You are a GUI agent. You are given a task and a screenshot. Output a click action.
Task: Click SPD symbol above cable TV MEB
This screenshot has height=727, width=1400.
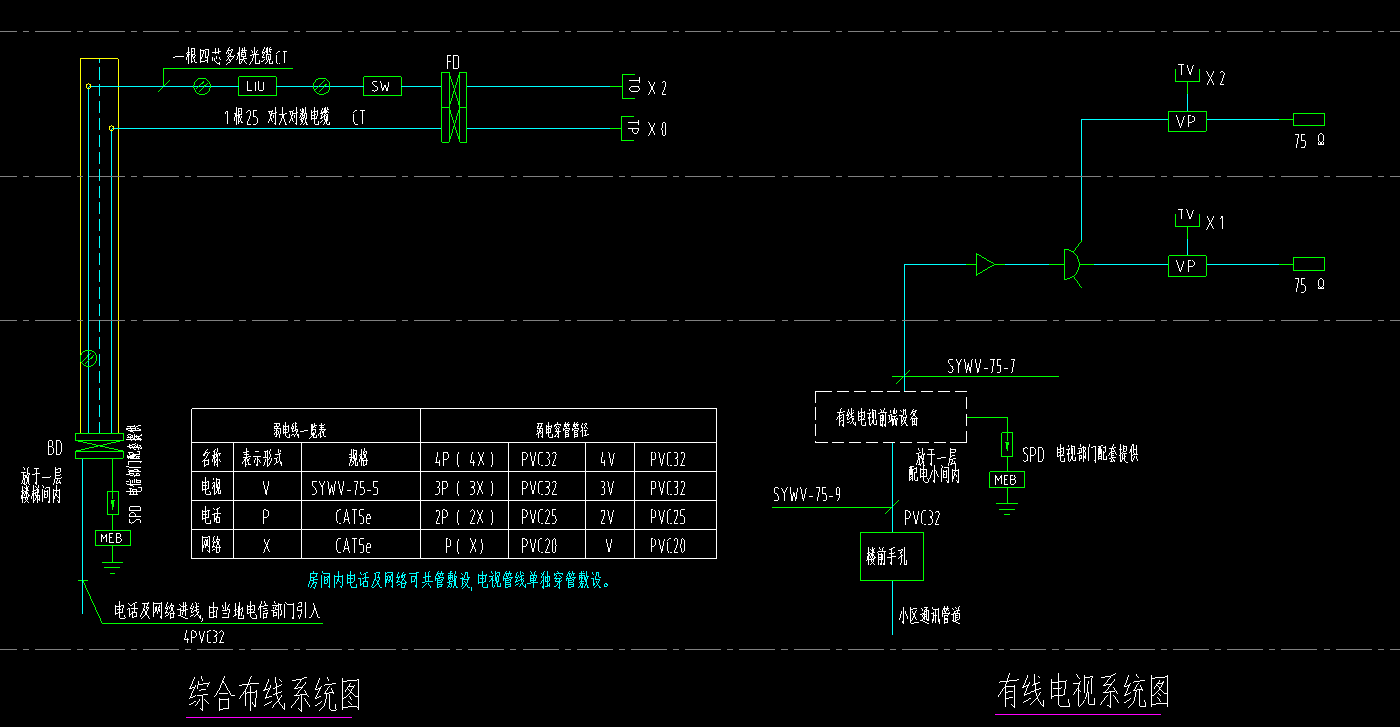pyautogui.click(x=1007, y=443)
